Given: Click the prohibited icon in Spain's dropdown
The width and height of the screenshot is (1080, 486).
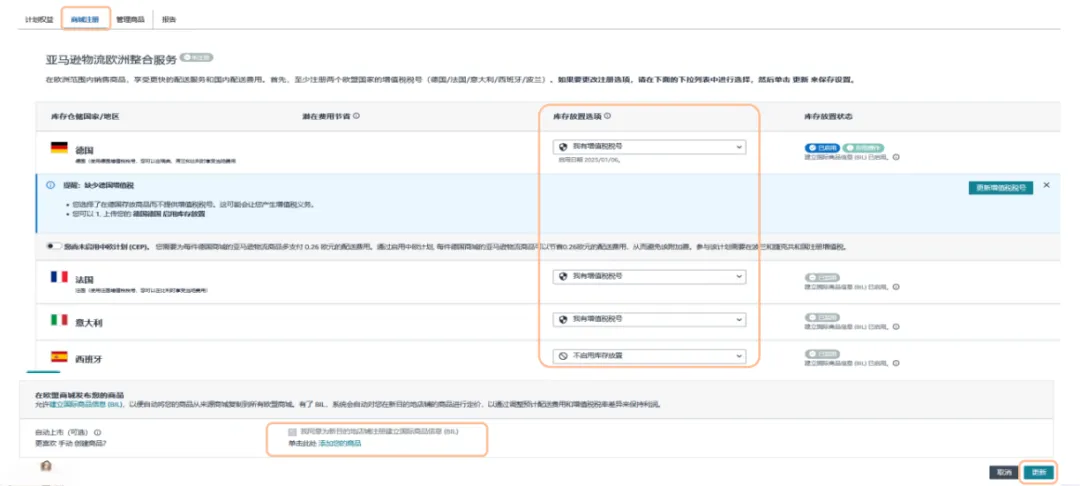Looking at the screenshot, I should (x=563, y=356).
